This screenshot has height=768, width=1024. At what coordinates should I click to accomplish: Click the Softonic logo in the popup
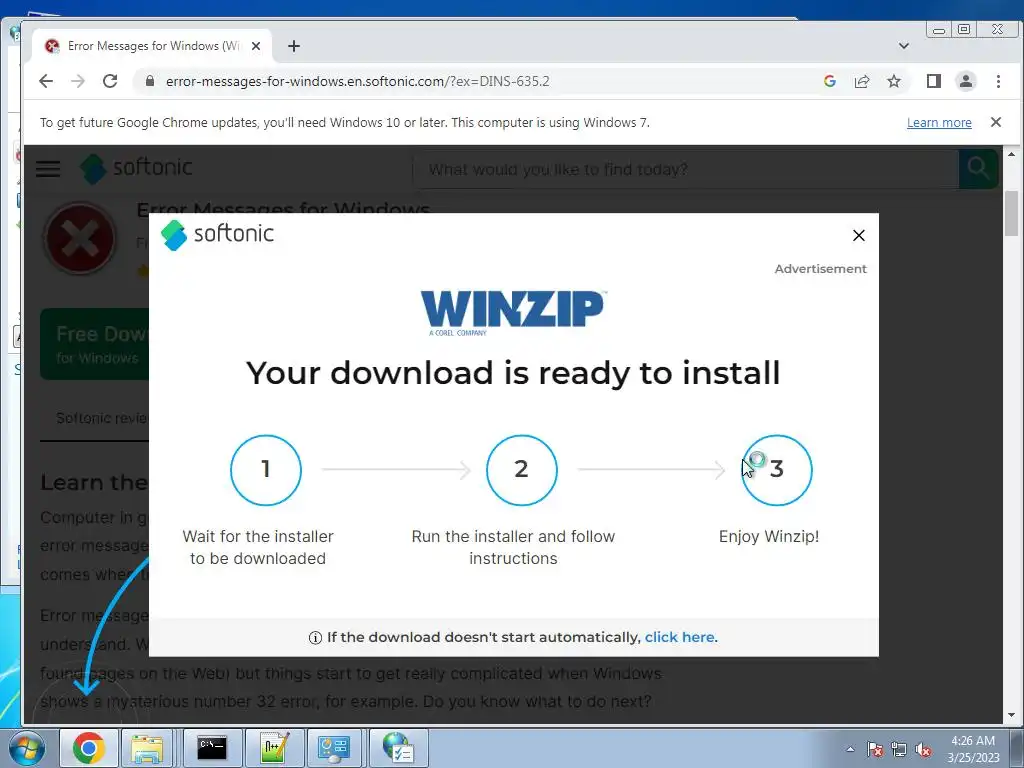point(217,234)
